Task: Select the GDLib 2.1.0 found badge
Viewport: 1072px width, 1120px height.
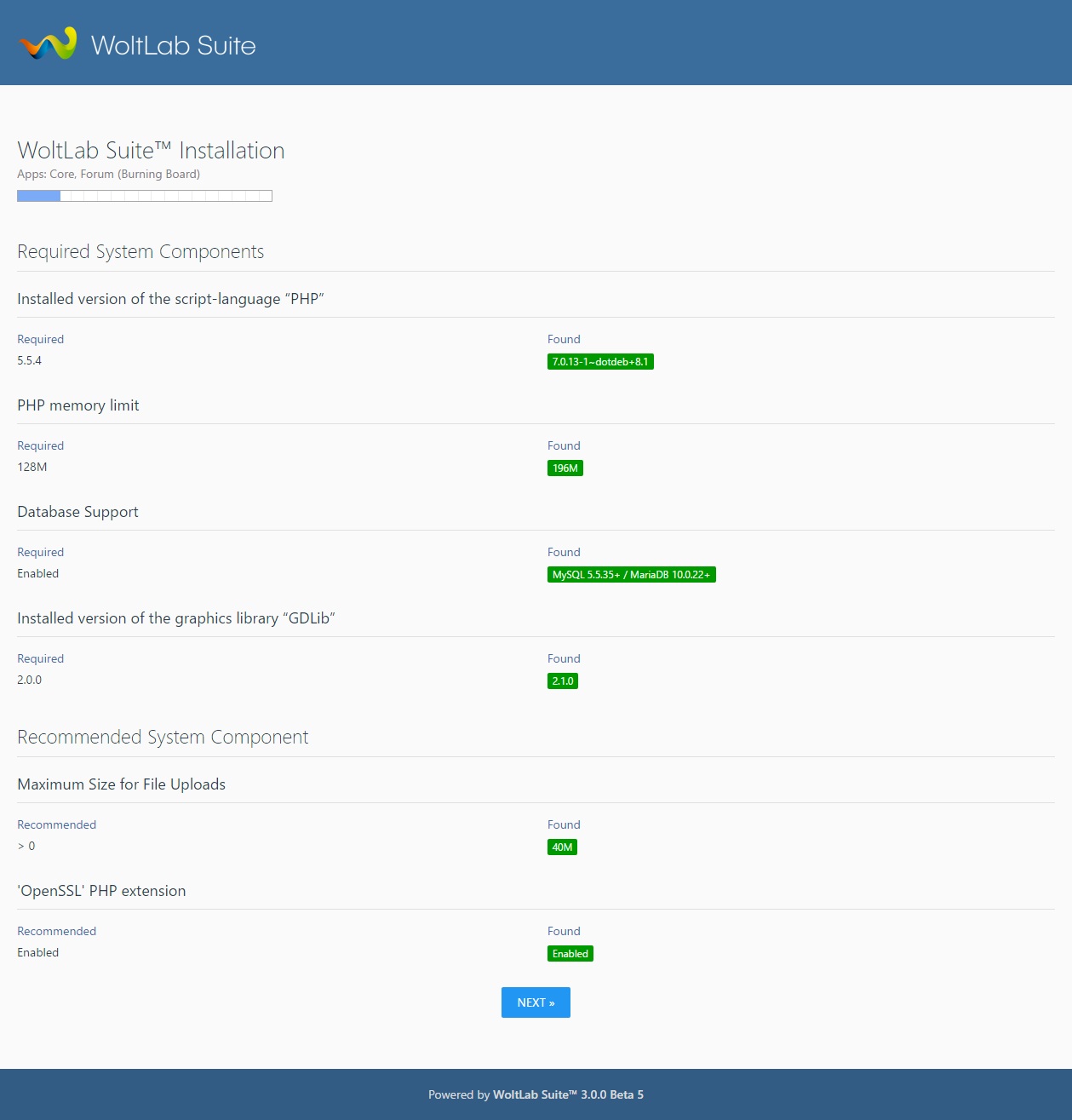Action: tap(563, 681)
